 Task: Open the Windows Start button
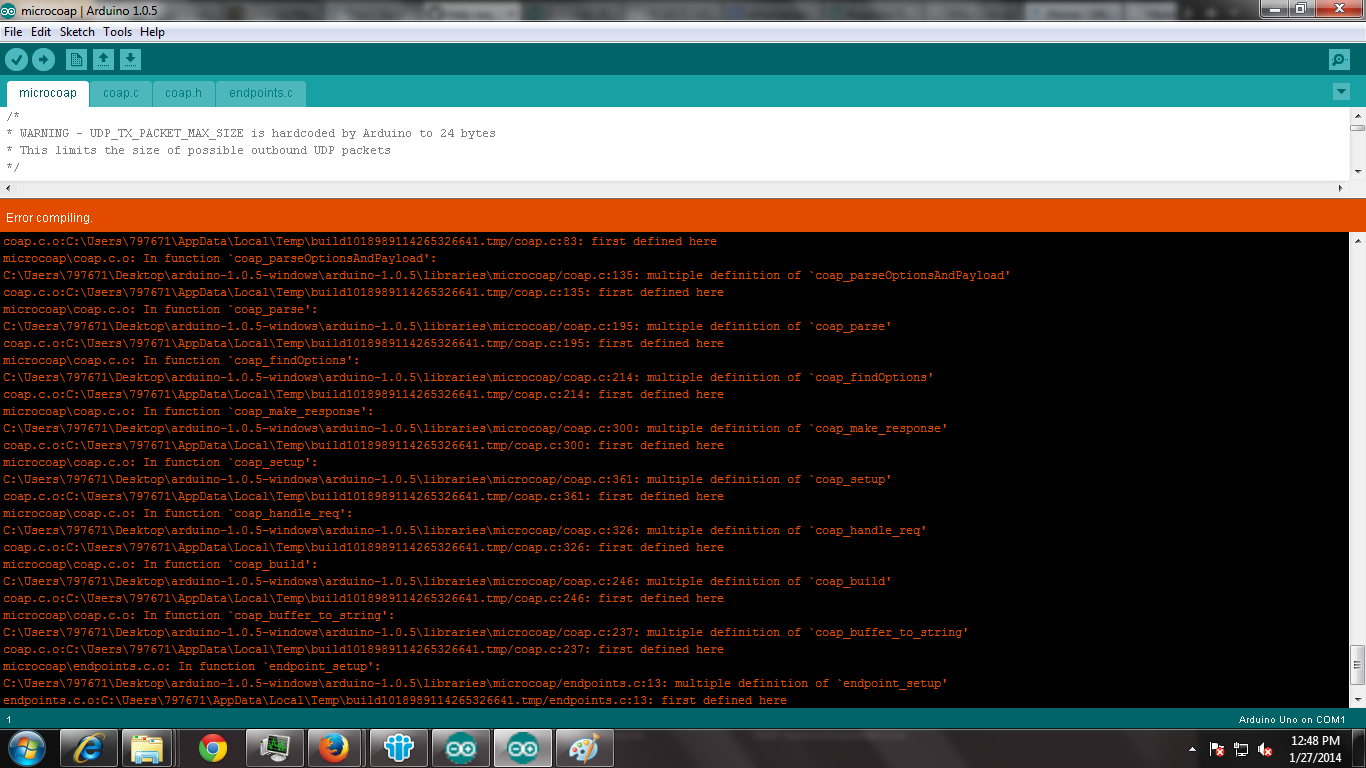coord(26,748)
